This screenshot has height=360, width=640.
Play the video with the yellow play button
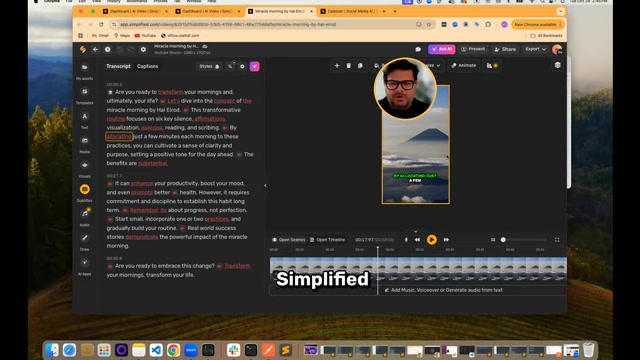click(431, 240)
